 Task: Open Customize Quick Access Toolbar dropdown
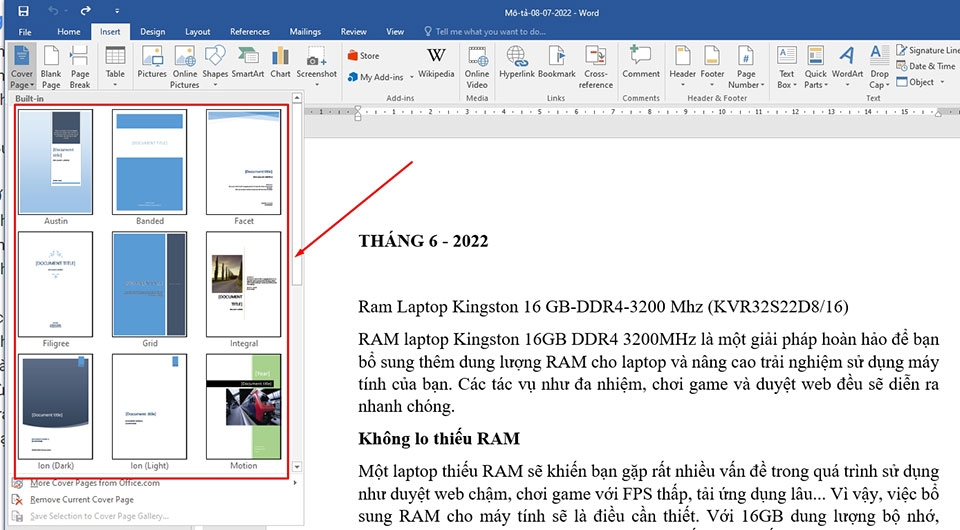point(117,11)
